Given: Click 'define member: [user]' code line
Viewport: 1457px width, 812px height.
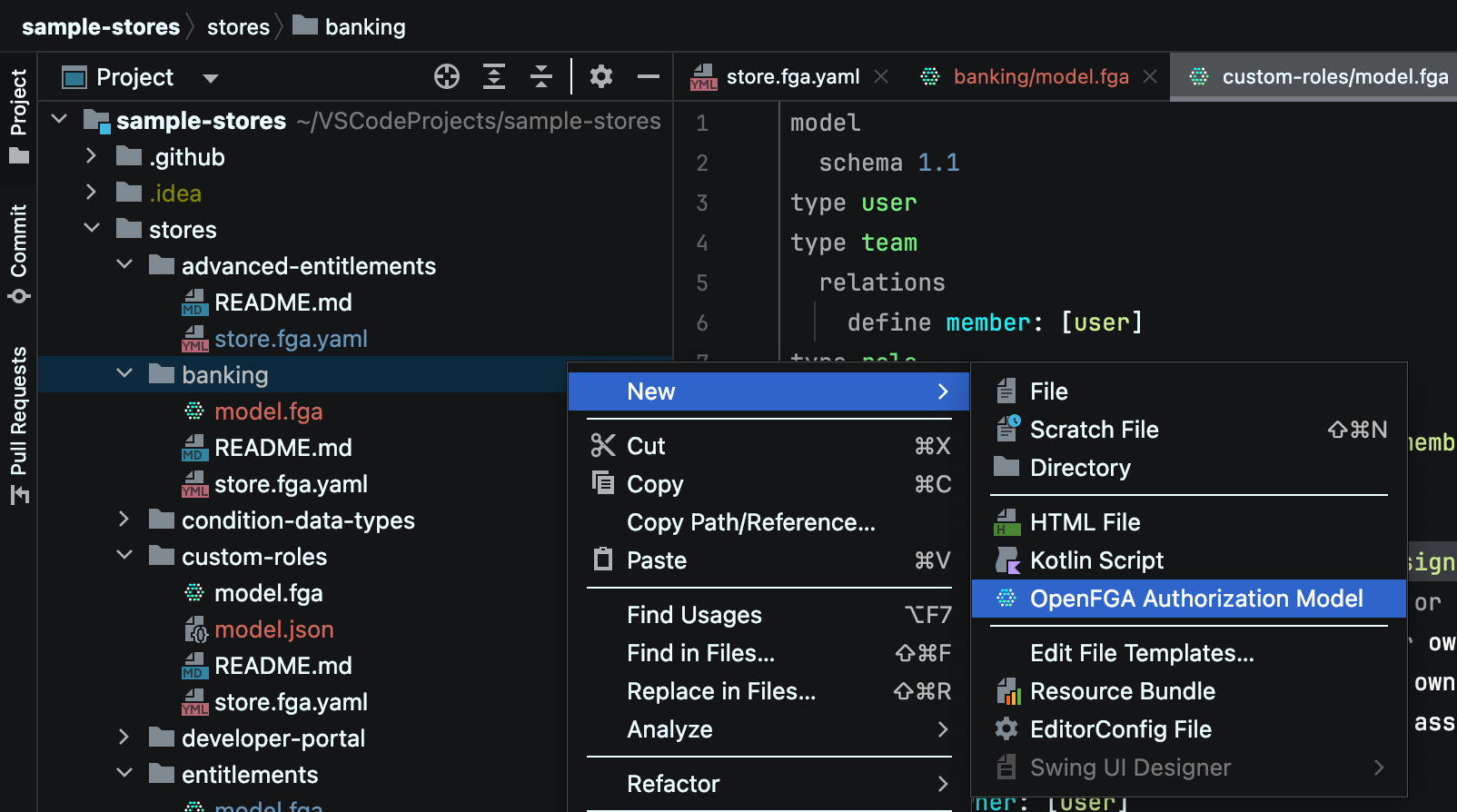Looking at the screenshot, I should coord(995,322).
